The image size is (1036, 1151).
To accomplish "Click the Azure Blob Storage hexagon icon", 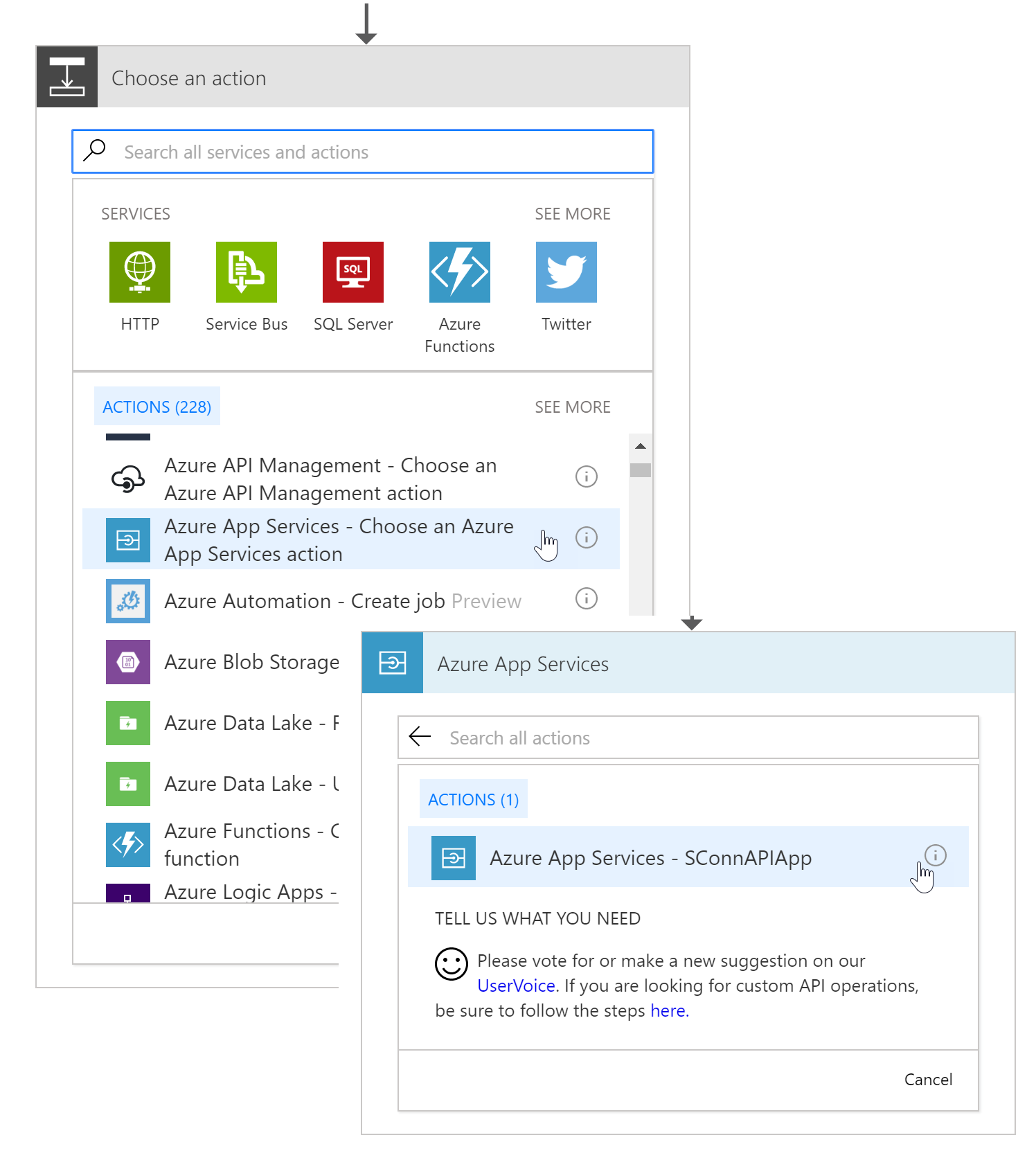I will [x=128, y=661].
